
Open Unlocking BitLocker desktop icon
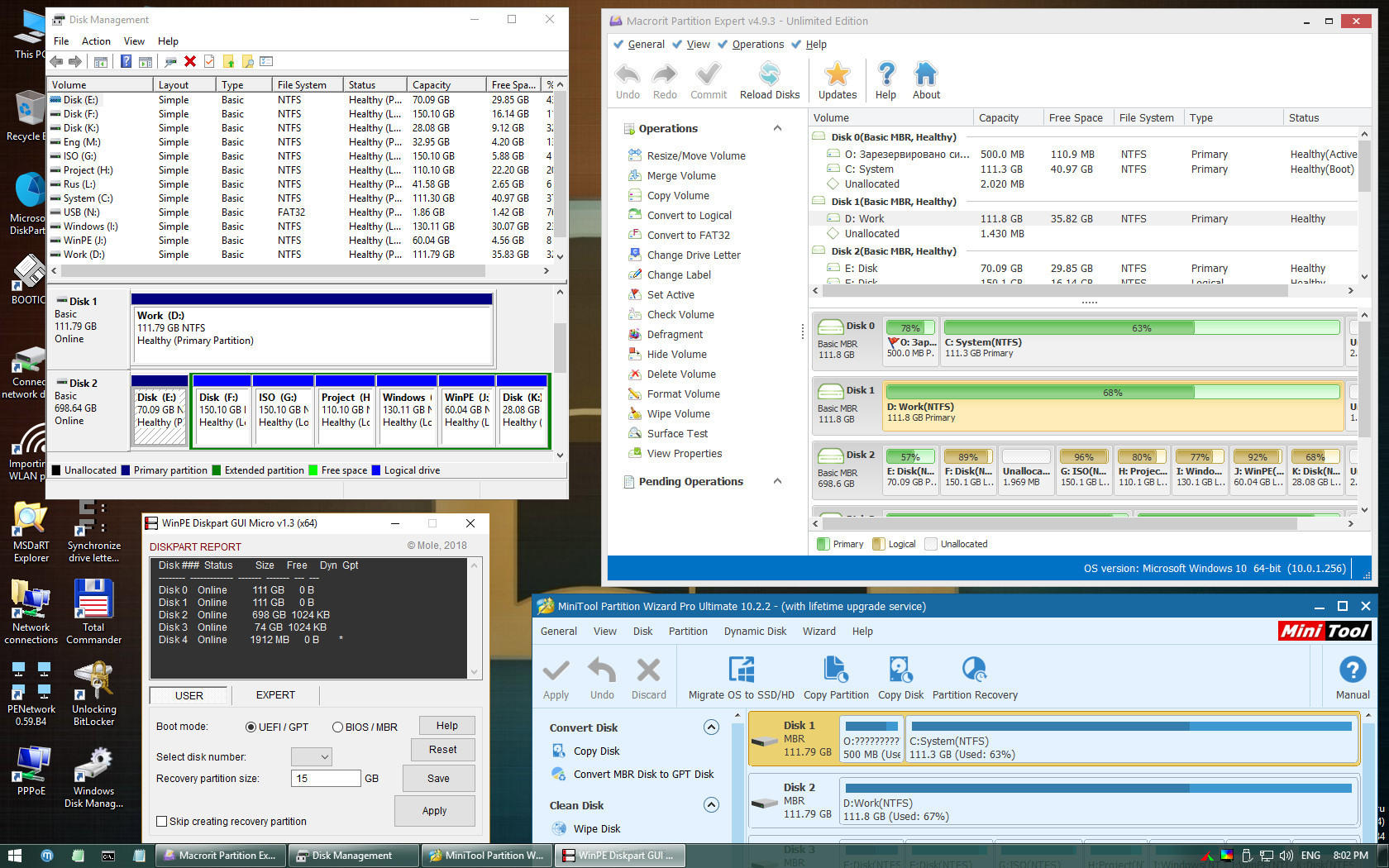(x=94, y=693)
